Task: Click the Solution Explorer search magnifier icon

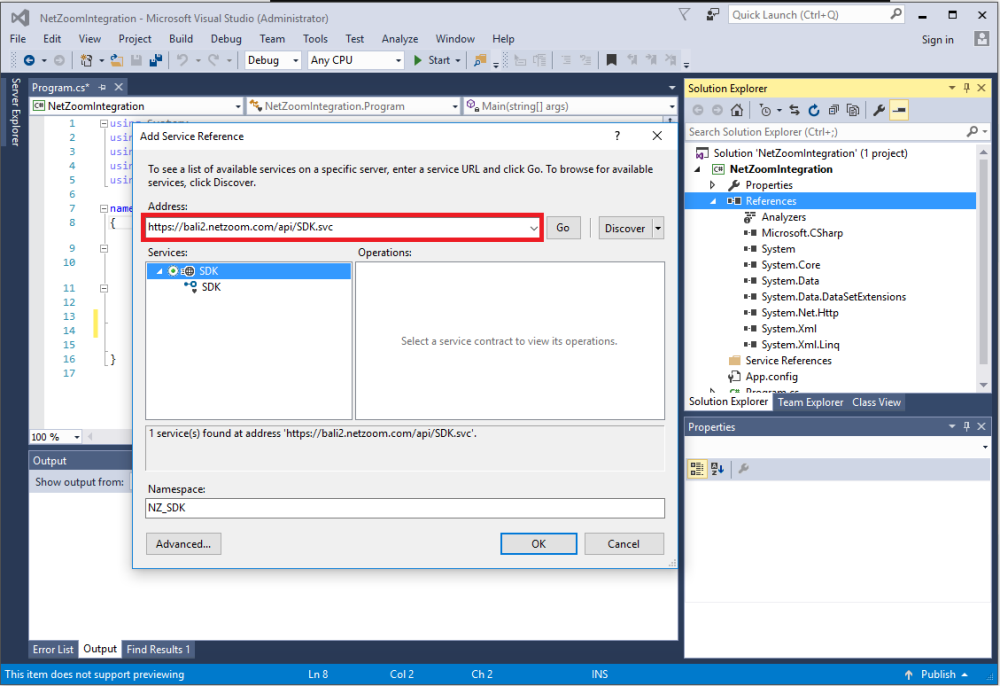Action: 972,131
